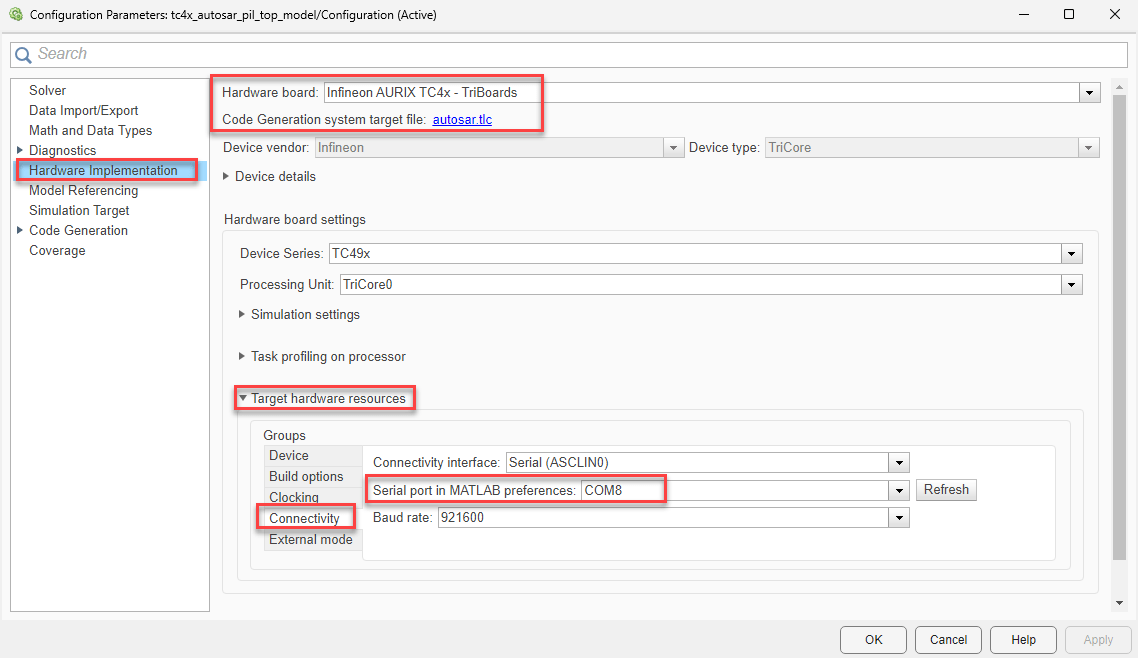1138x658 pixels.
Task: Switch to the Connectivity group tab
Action: point(304,518)
